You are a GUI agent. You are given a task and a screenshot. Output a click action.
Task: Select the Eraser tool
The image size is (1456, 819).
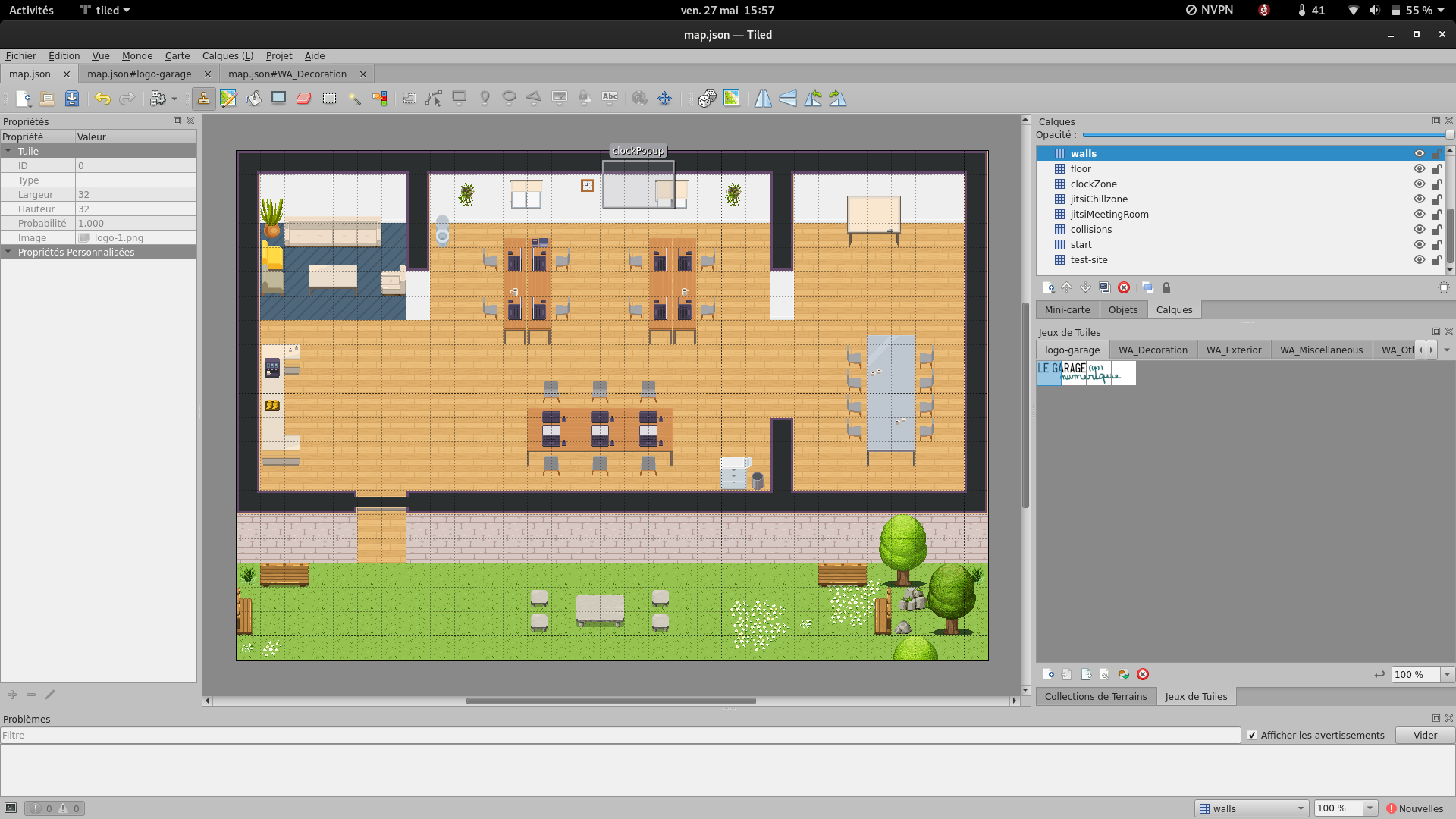[x=304, y=99]
